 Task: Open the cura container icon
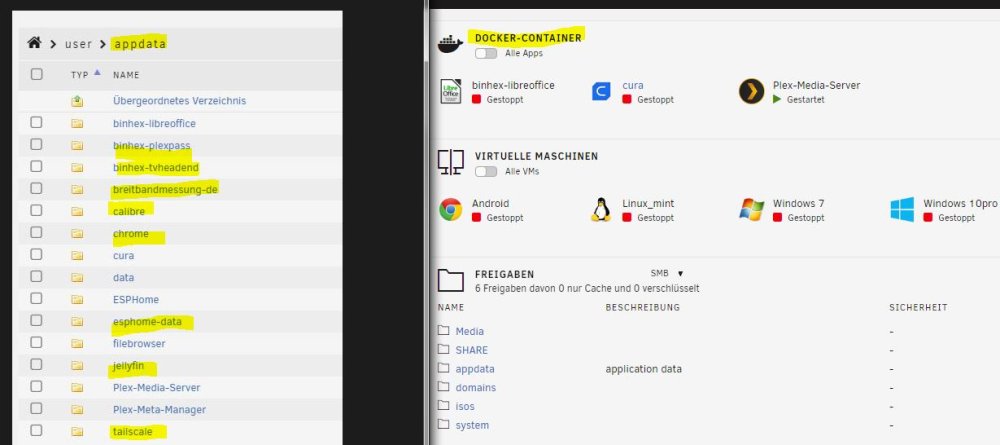click(601, 91)
